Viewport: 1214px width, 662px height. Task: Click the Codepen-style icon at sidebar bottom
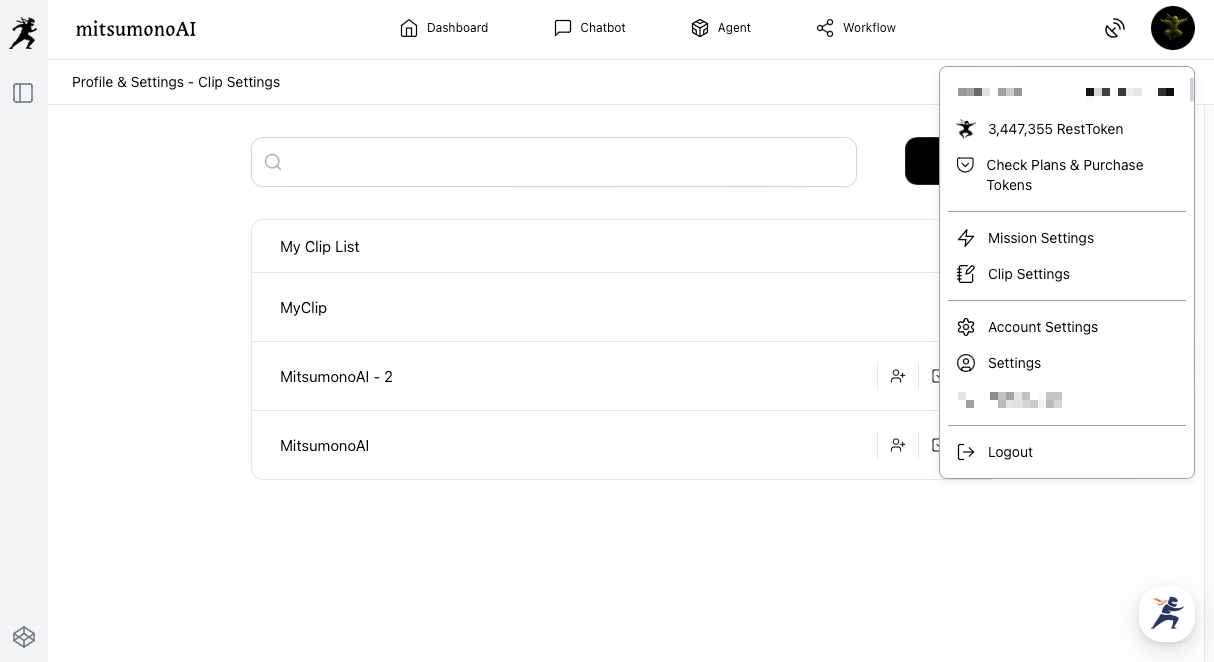[x=23, y=636]
